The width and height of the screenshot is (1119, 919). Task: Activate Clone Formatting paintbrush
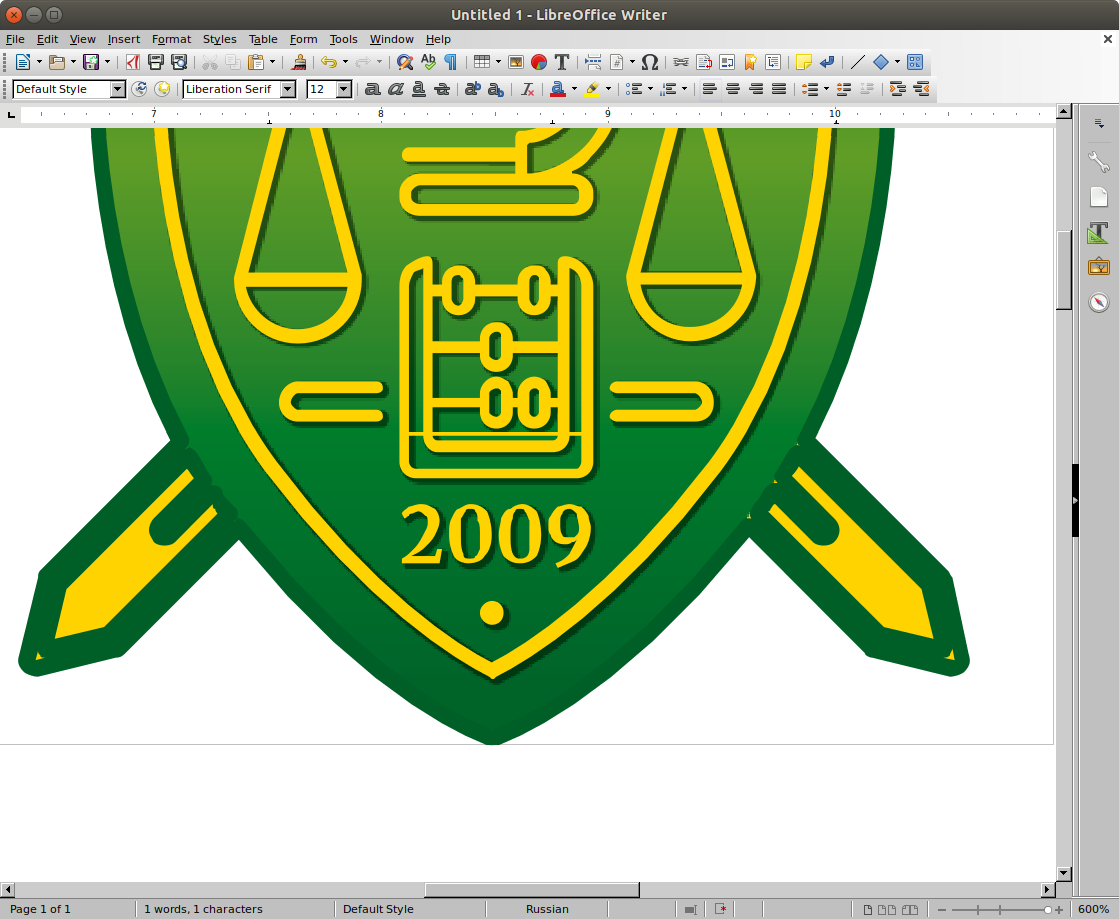pos(299,62)
